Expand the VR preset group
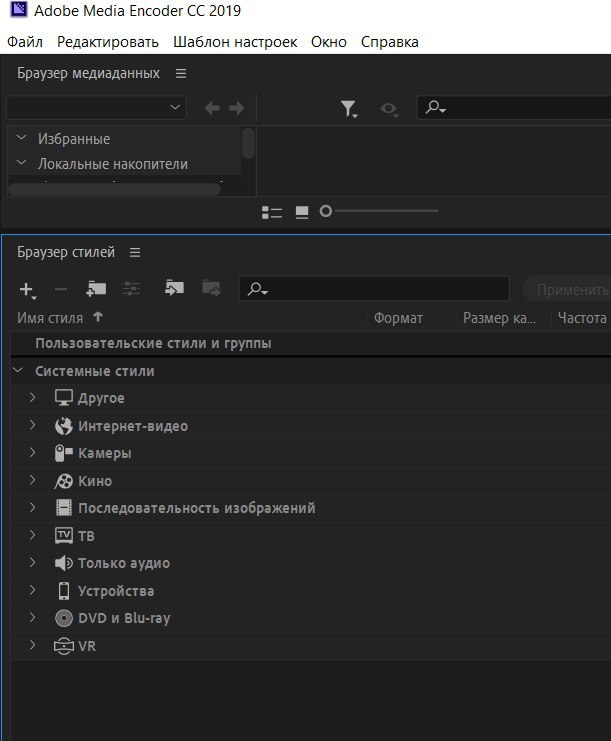 pos(32,645)
